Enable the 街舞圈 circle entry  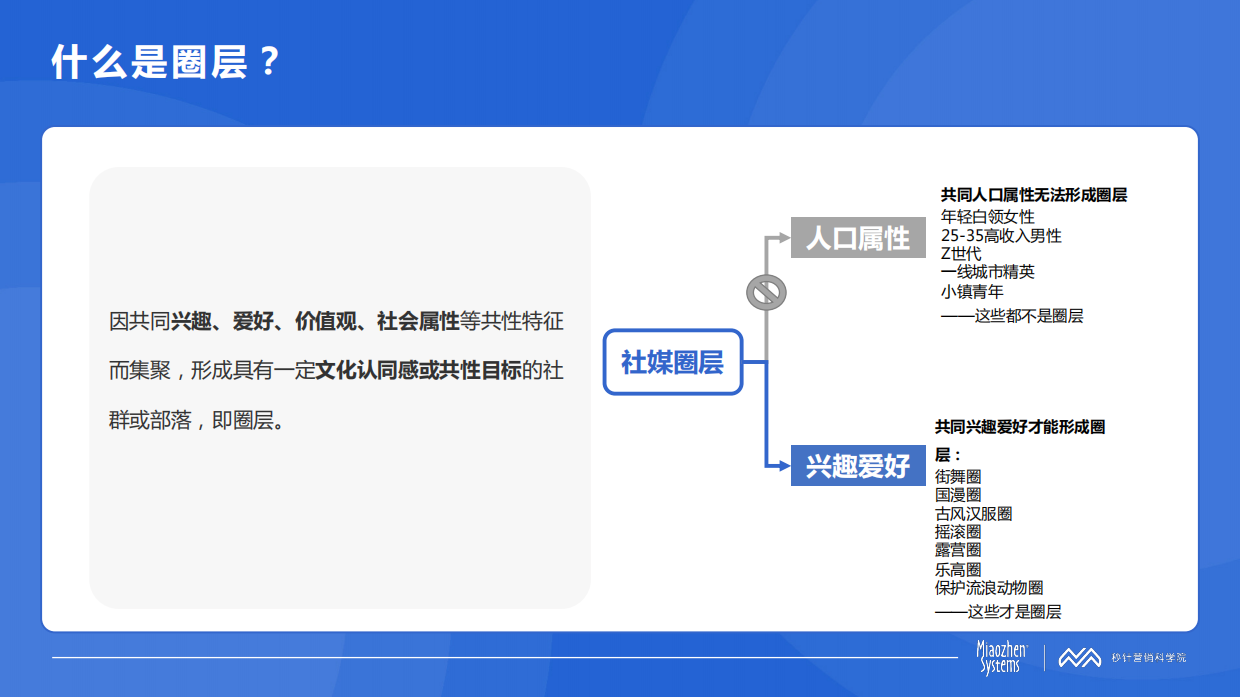click(x=963, y=478)
